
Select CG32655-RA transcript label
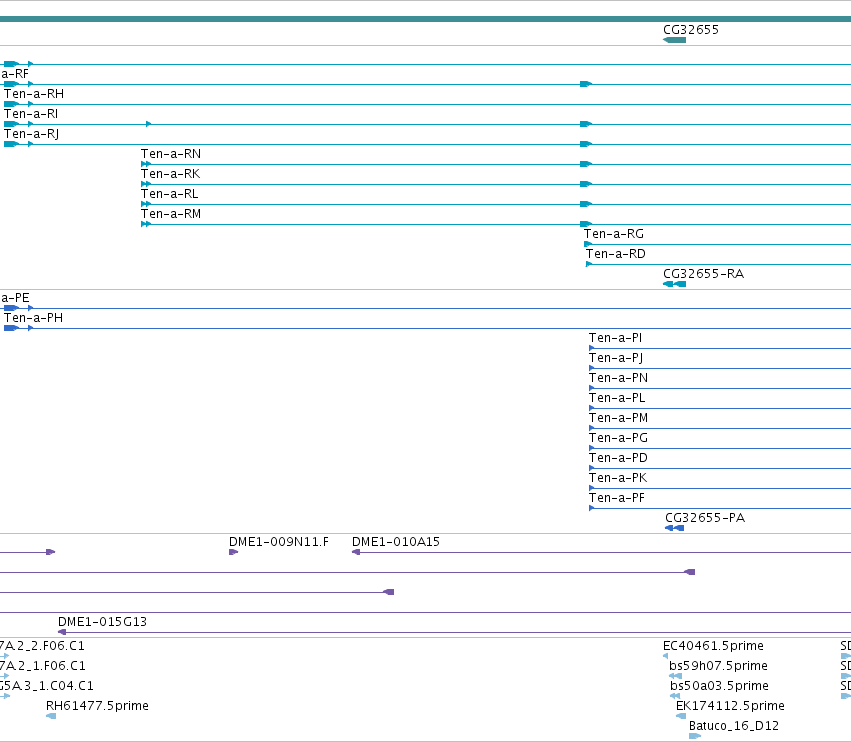point(703,274)
